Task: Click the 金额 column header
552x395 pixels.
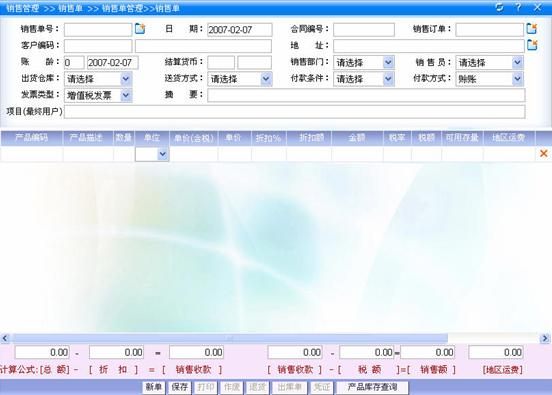Action: point(357,138)
